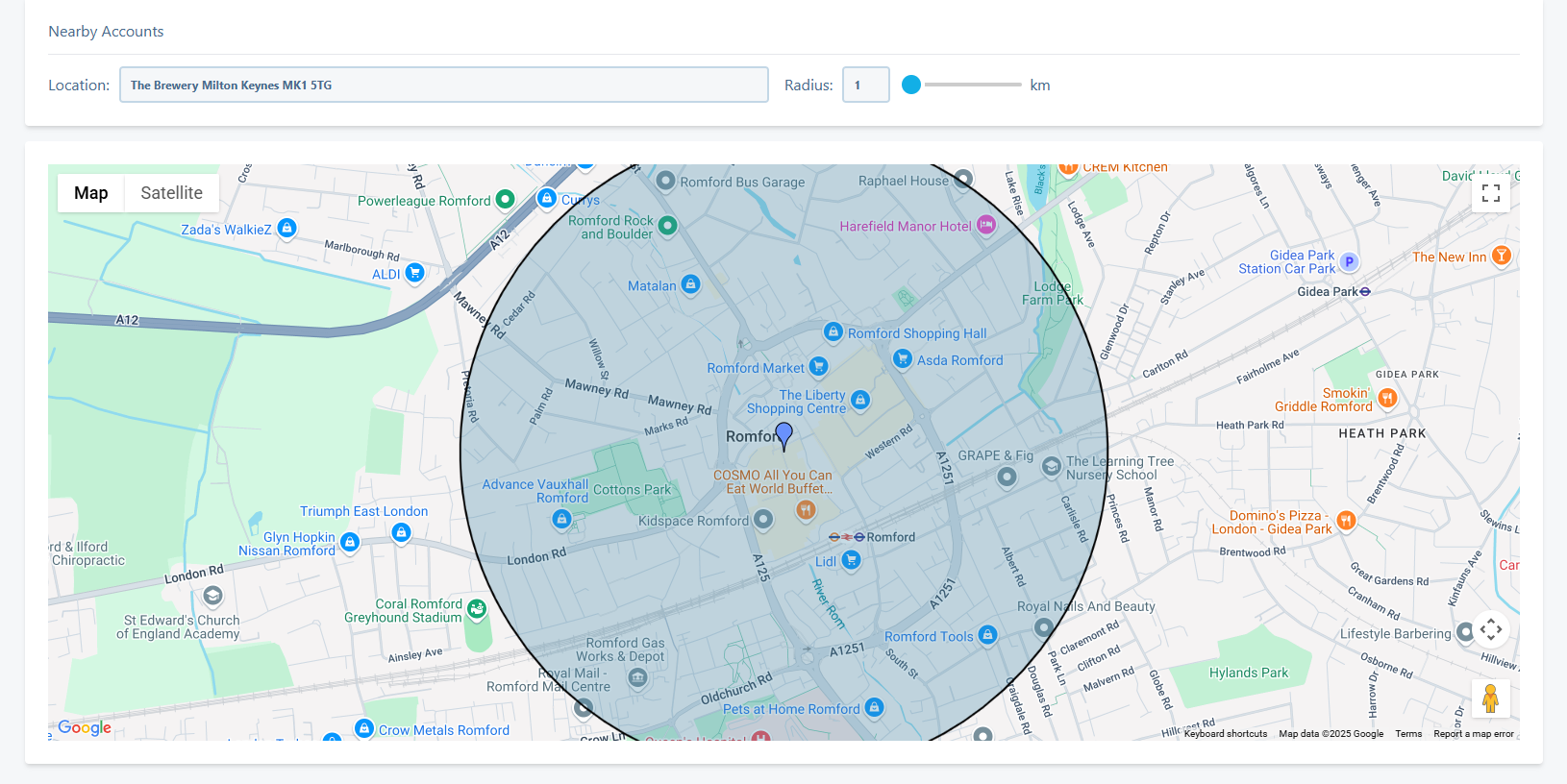The width and height of the screenshot is (1567, 784).
Task: Click the Crow Metals Romford pin icon
Action: tap(364, 728)
